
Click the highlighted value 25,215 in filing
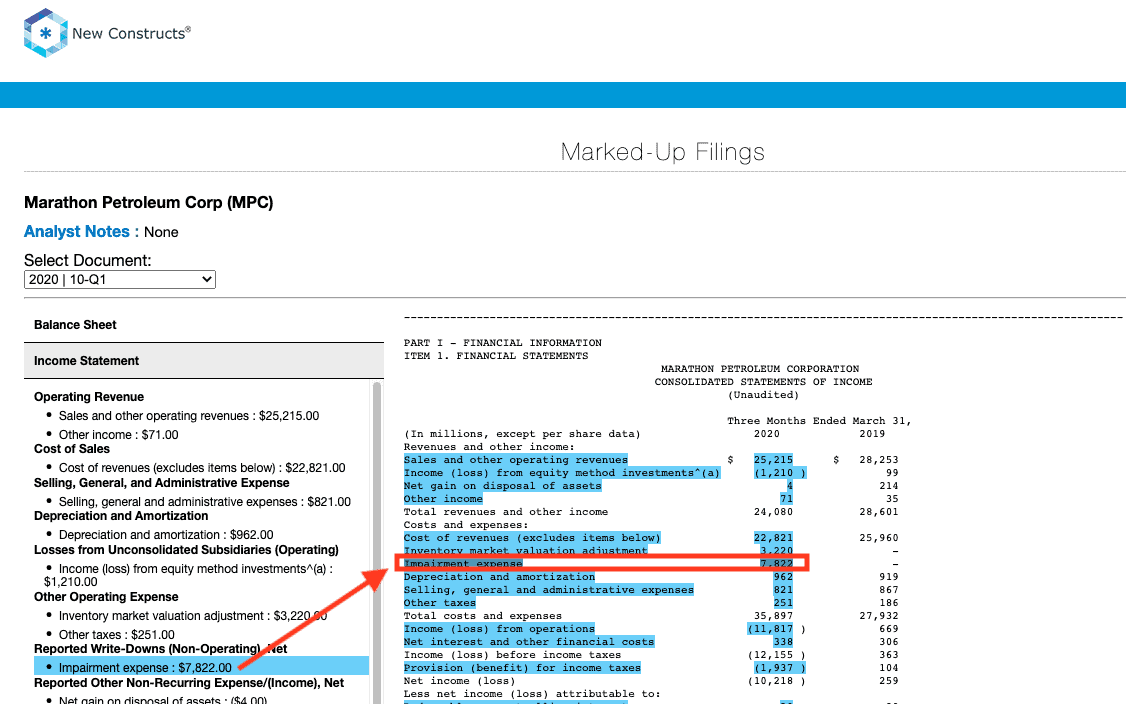click(773, 460)
